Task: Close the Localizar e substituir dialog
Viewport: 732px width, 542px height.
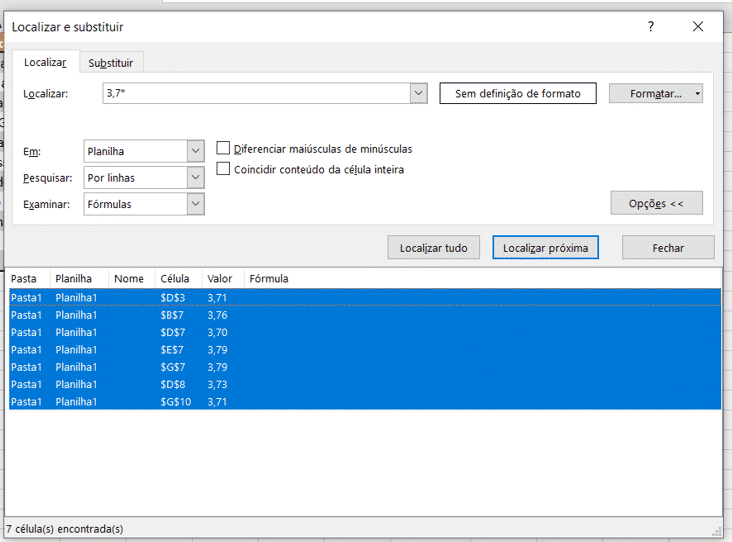Action: point(698,27)
